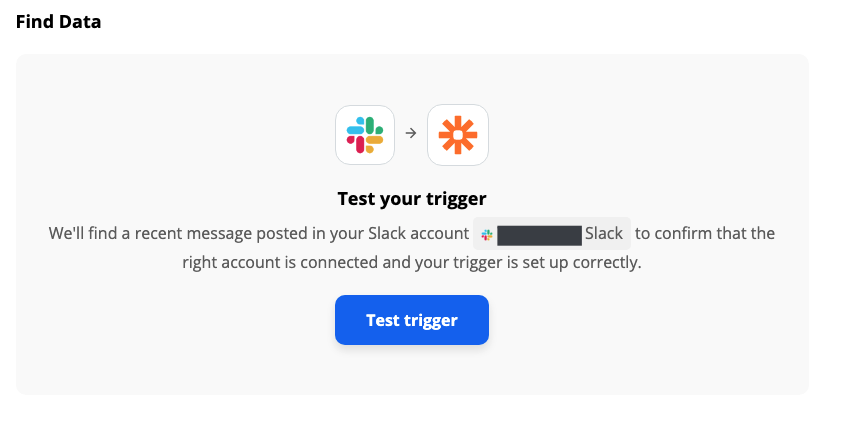Click the "Slack account" words before the chip

(418, 233)
